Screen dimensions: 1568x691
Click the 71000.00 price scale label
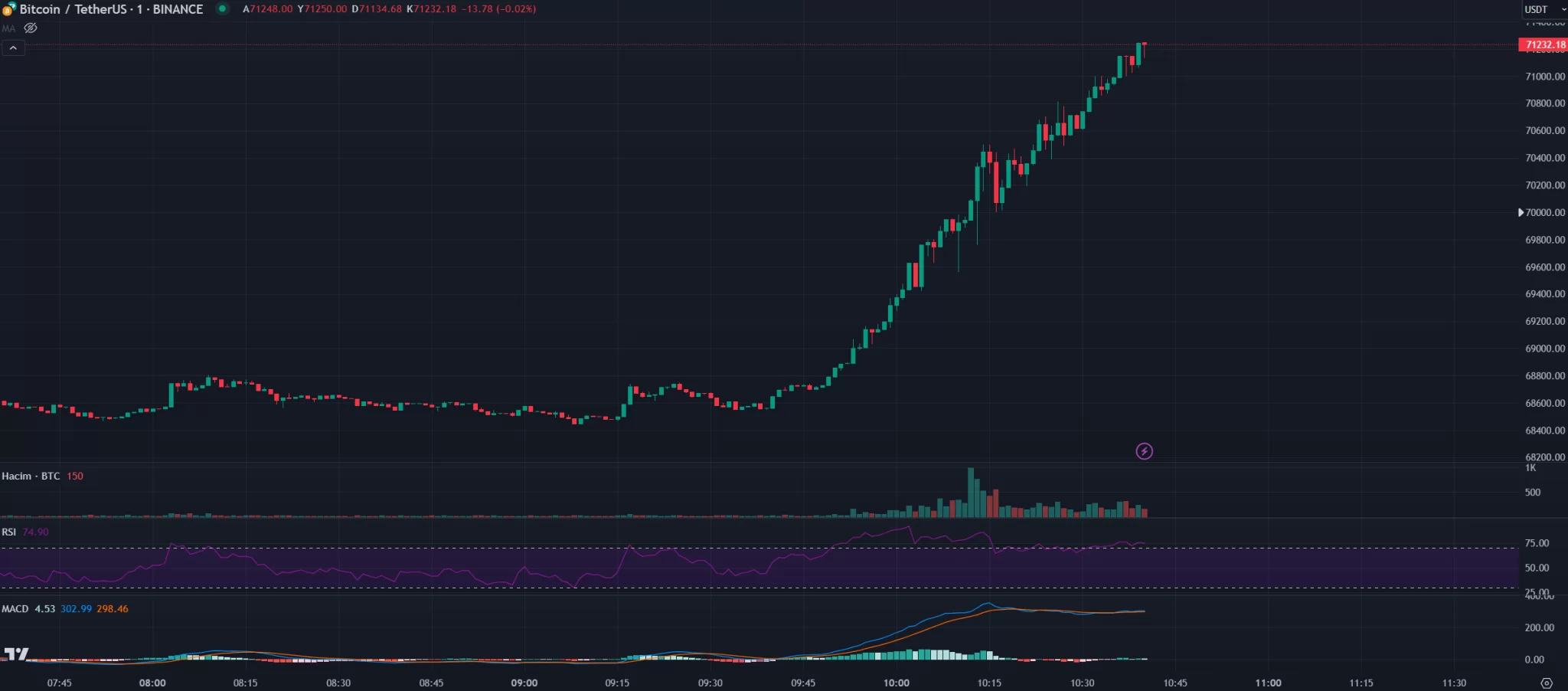(1544, 77)
